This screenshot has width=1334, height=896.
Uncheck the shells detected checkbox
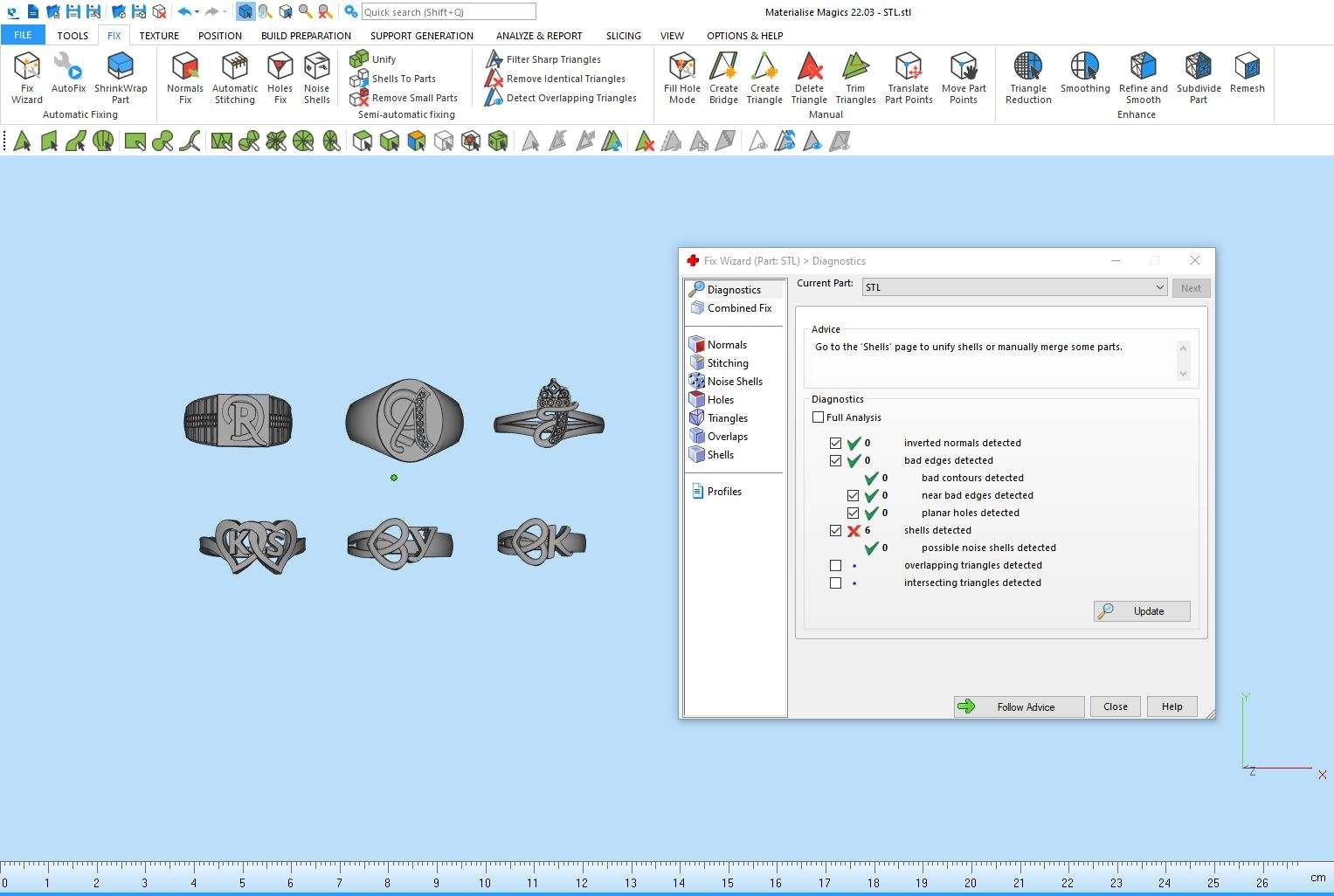point(836,530)
